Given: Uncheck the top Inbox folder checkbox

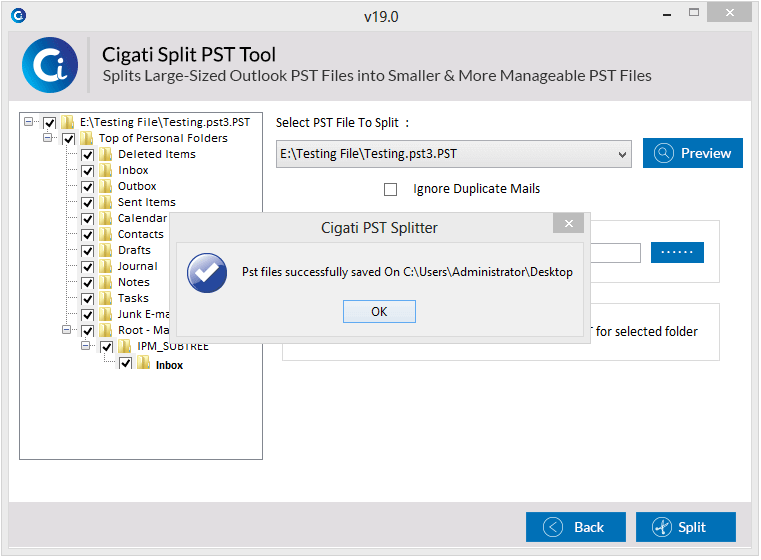Looking at the screenshot, I should pos(87,171).
